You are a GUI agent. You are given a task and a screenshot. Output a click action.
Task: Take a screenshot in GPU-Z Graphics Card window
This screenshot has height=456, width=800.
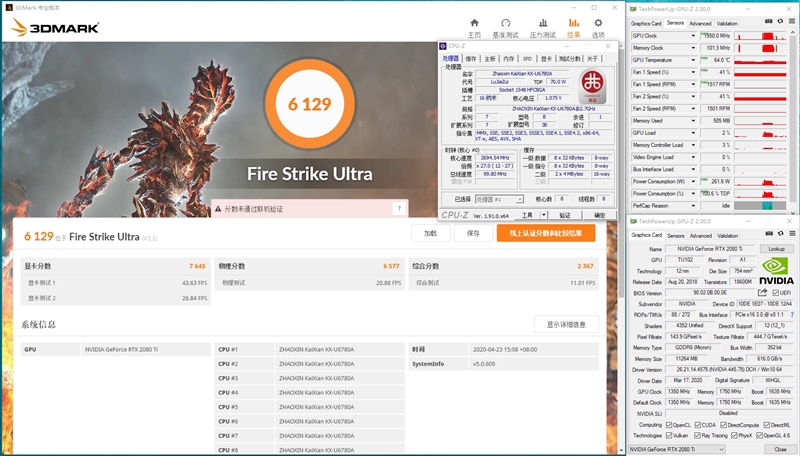click(769, 233)
